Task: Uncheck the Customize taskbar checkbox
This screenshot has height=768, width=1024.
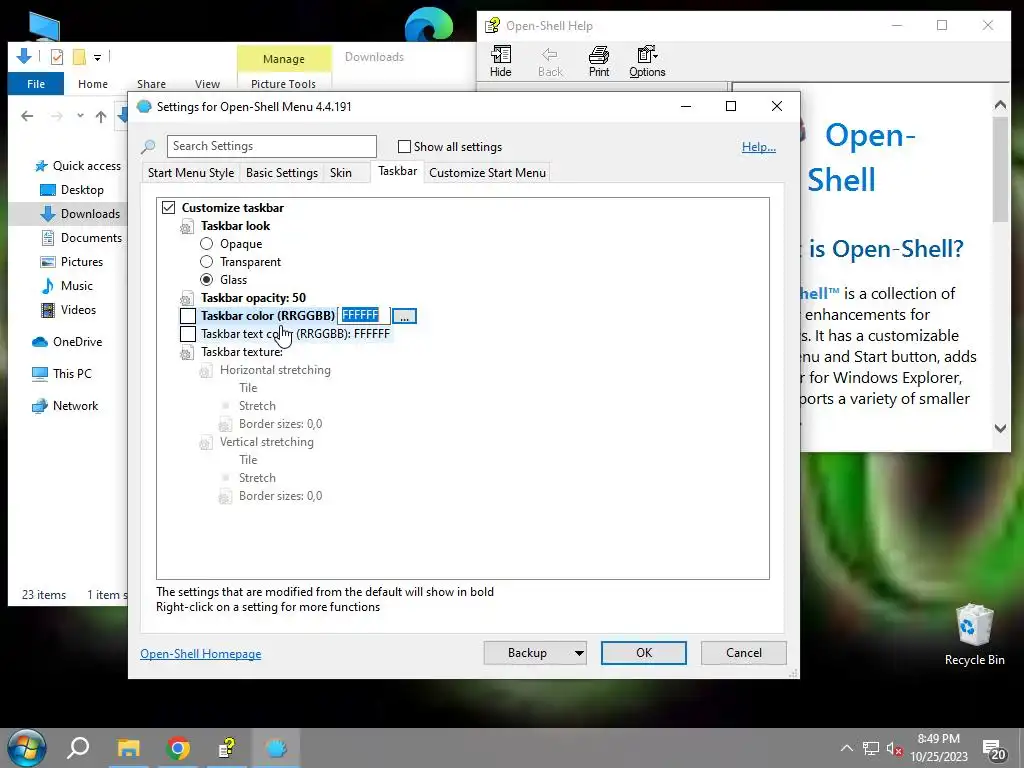Action: tap(168, 208)
